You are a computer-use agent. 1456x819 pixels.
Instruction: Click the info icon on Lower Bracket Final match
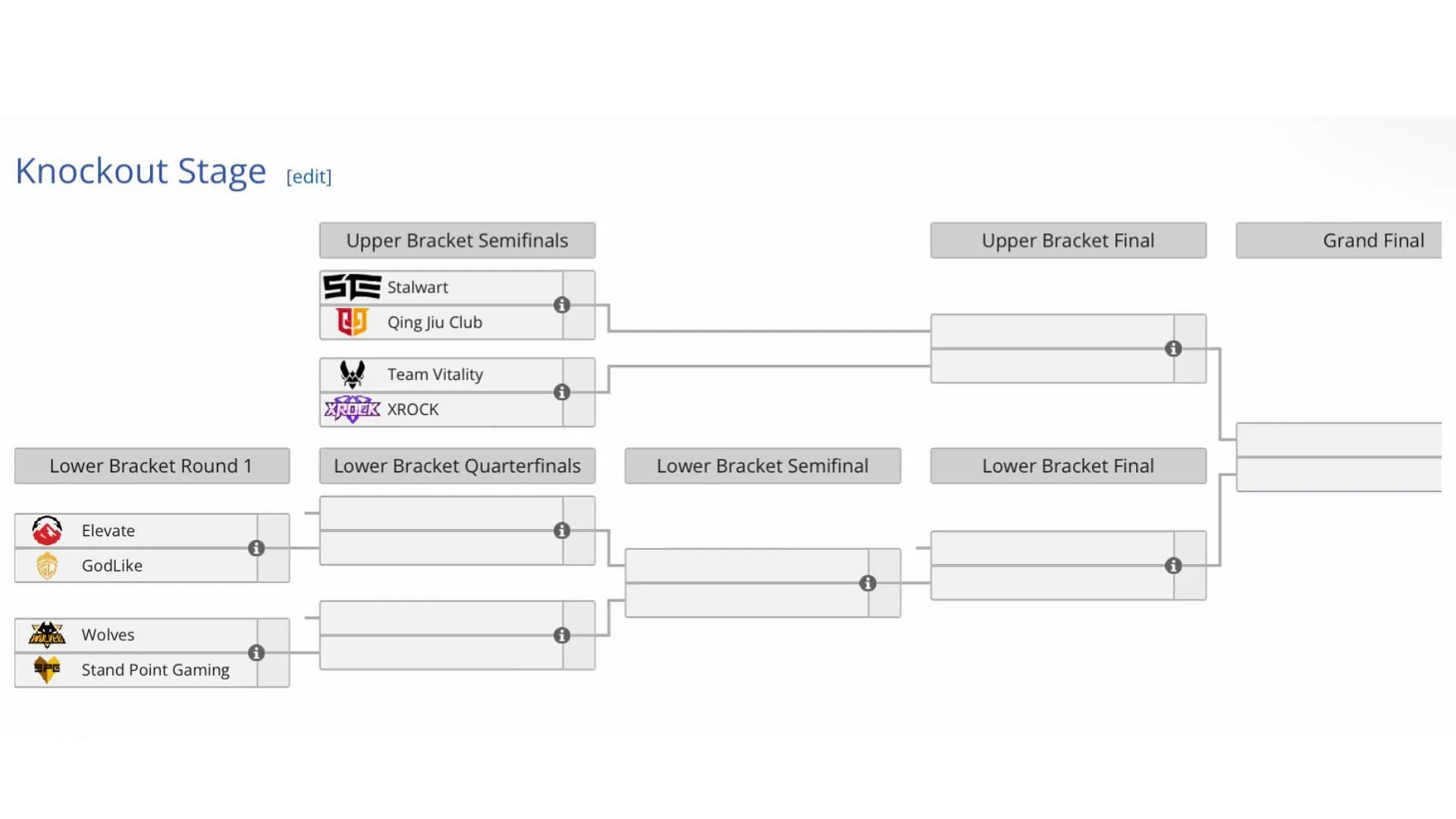[x=1172, y=565]
